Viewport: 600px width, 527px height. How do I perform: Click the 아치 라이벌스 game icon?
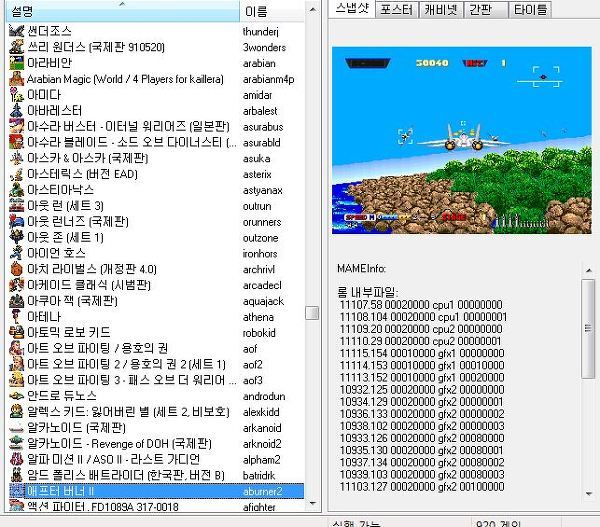[x=16, y=269]
